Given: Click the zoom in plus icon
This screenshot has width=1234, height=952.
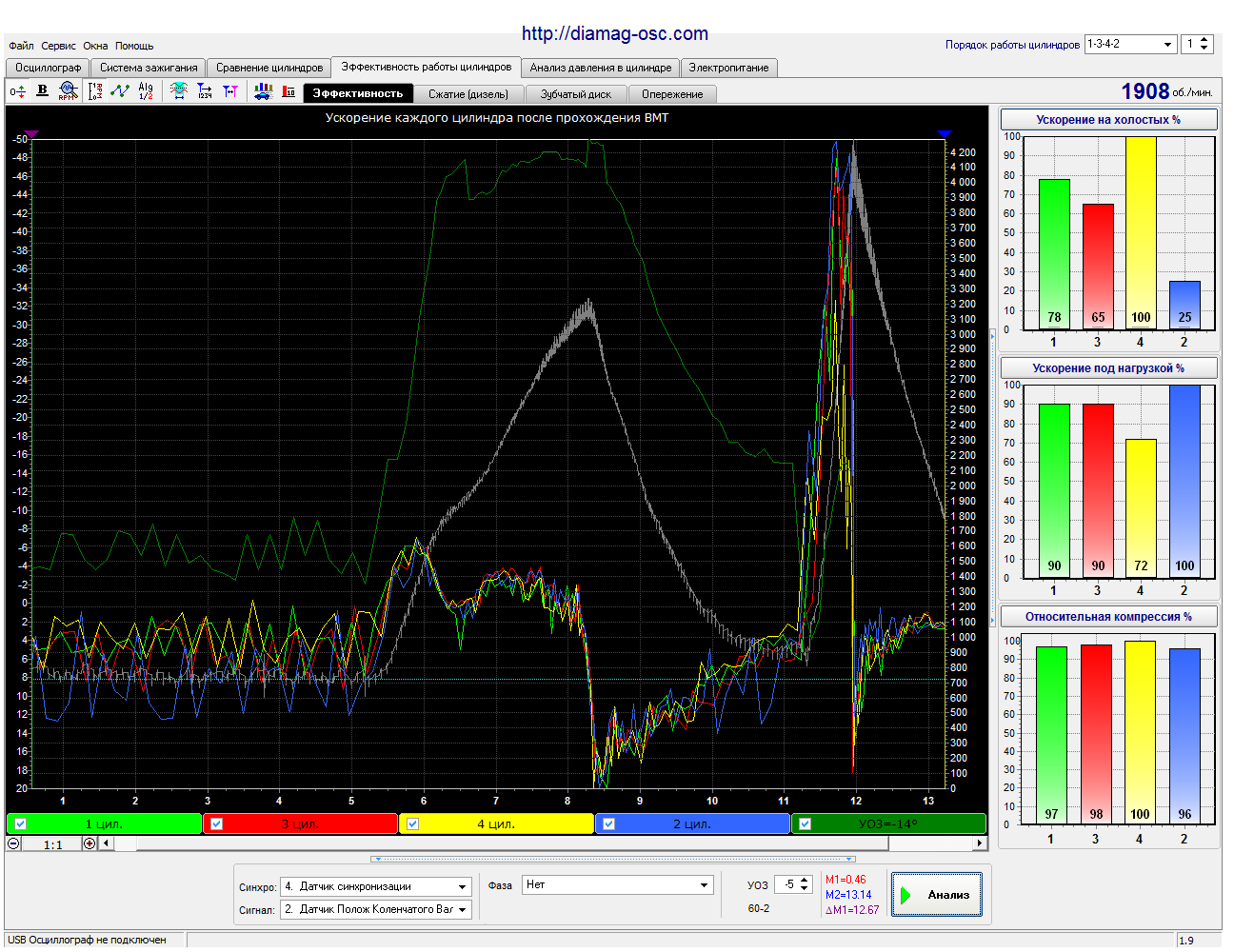Looking at the screenshot, I should 90,843.
